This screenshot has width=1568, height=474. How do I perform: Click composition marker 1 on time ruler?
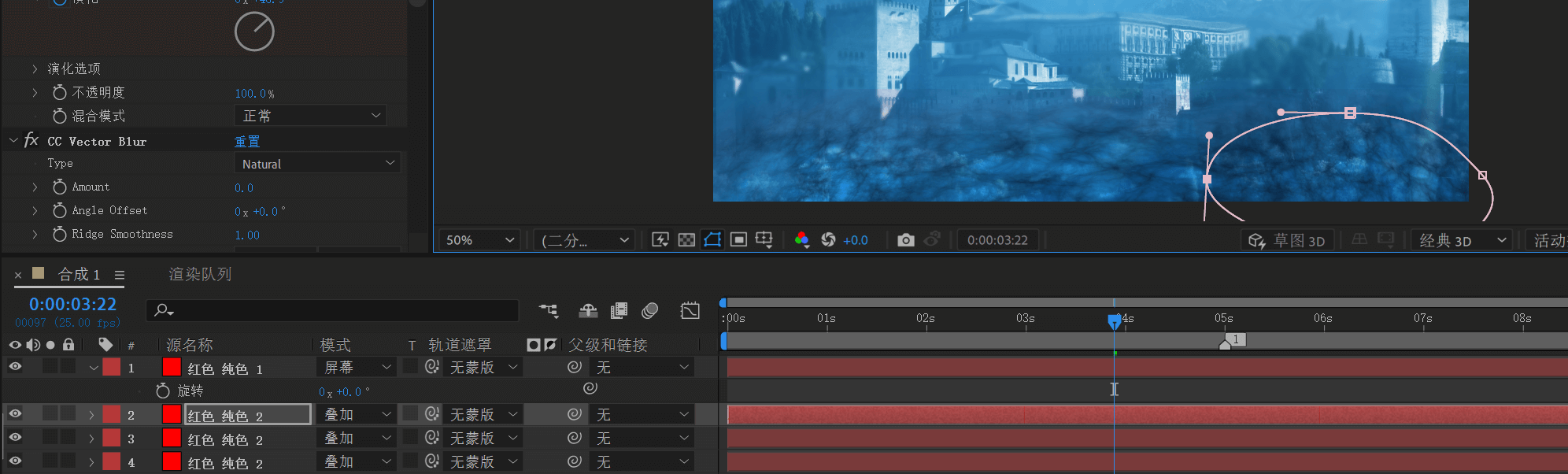click(x=1233, y=340)
